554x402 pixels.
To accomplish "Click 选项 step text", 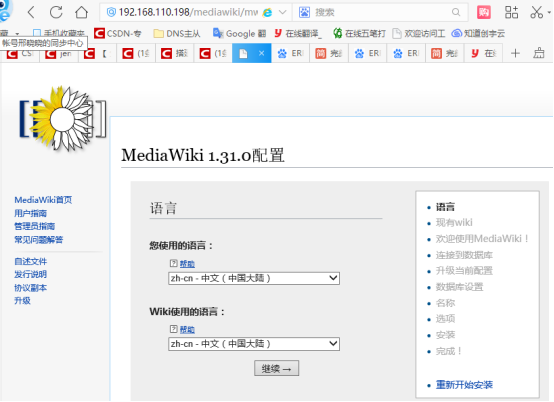I will click(x=445, y=319).
